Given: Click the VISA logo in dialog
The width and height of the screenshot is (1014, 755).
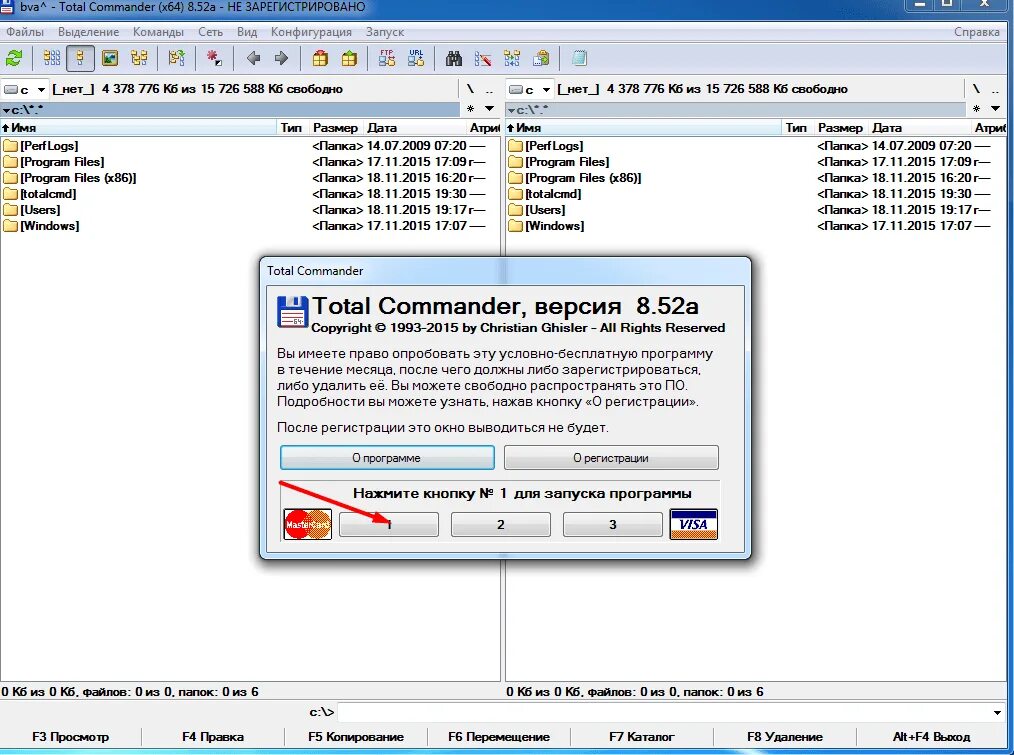Looking at the screenshot, I should coord(693,524).
